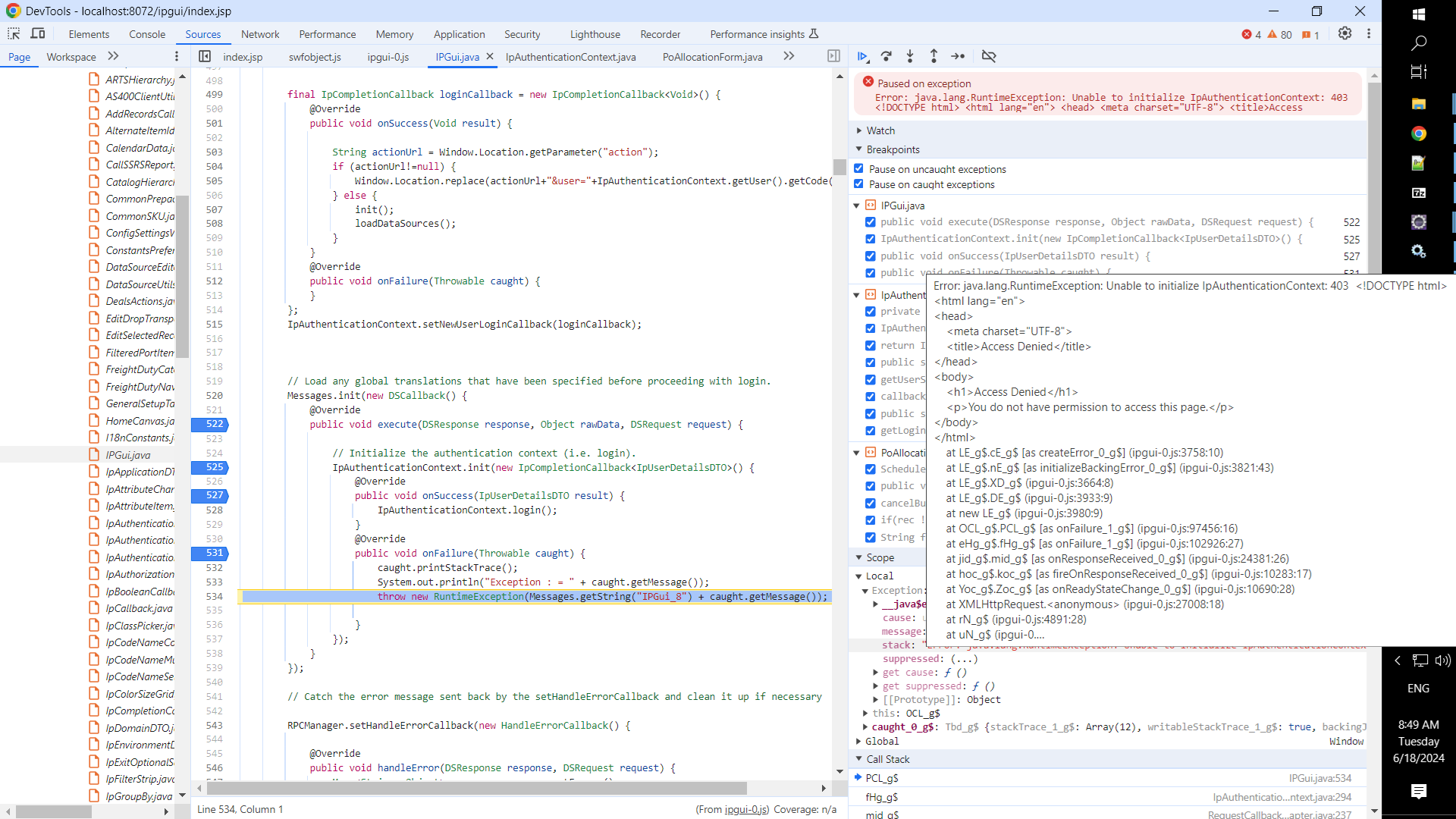Screen dimensions: 1456x819
Task: Open the IpAuthenticationContext.java file tab
Action: coord(570,57)
